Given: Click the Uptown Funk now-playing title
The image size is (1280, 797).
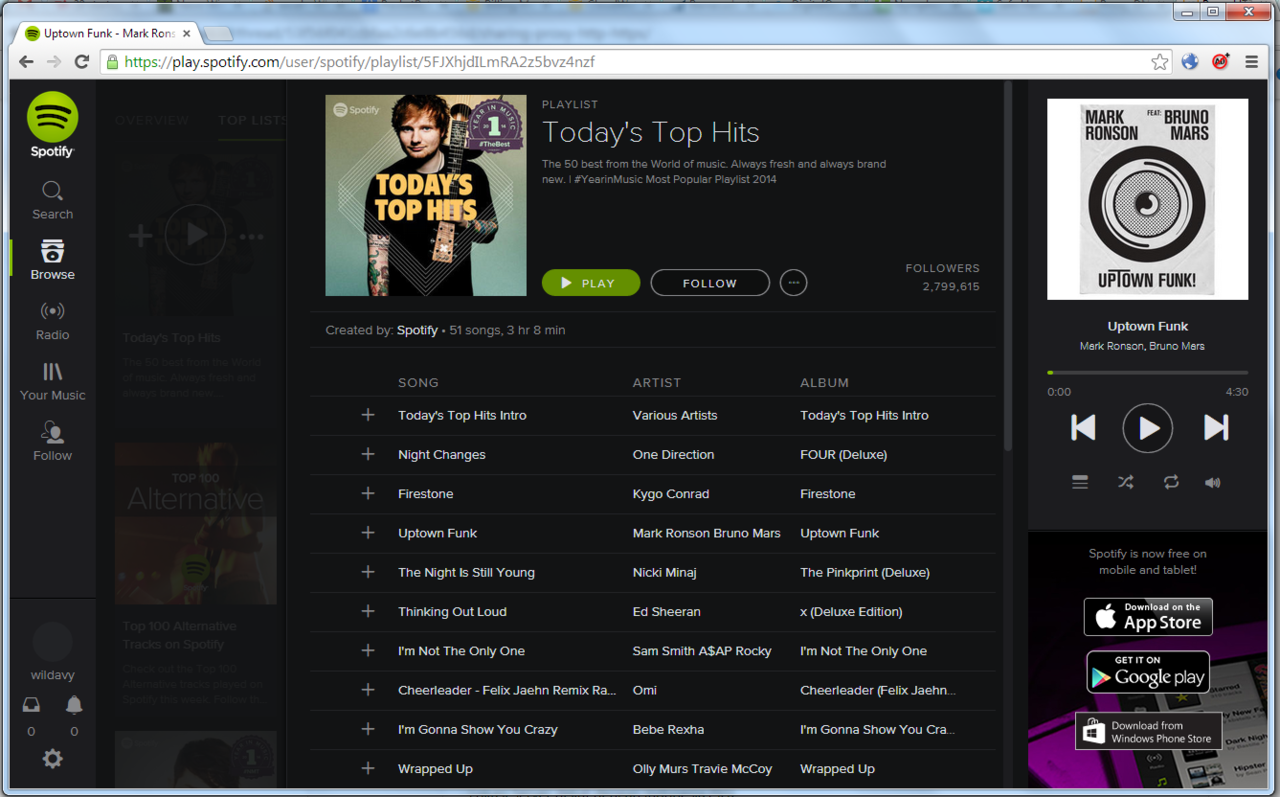Looking at the screenshot, I should click(1148, 326).
